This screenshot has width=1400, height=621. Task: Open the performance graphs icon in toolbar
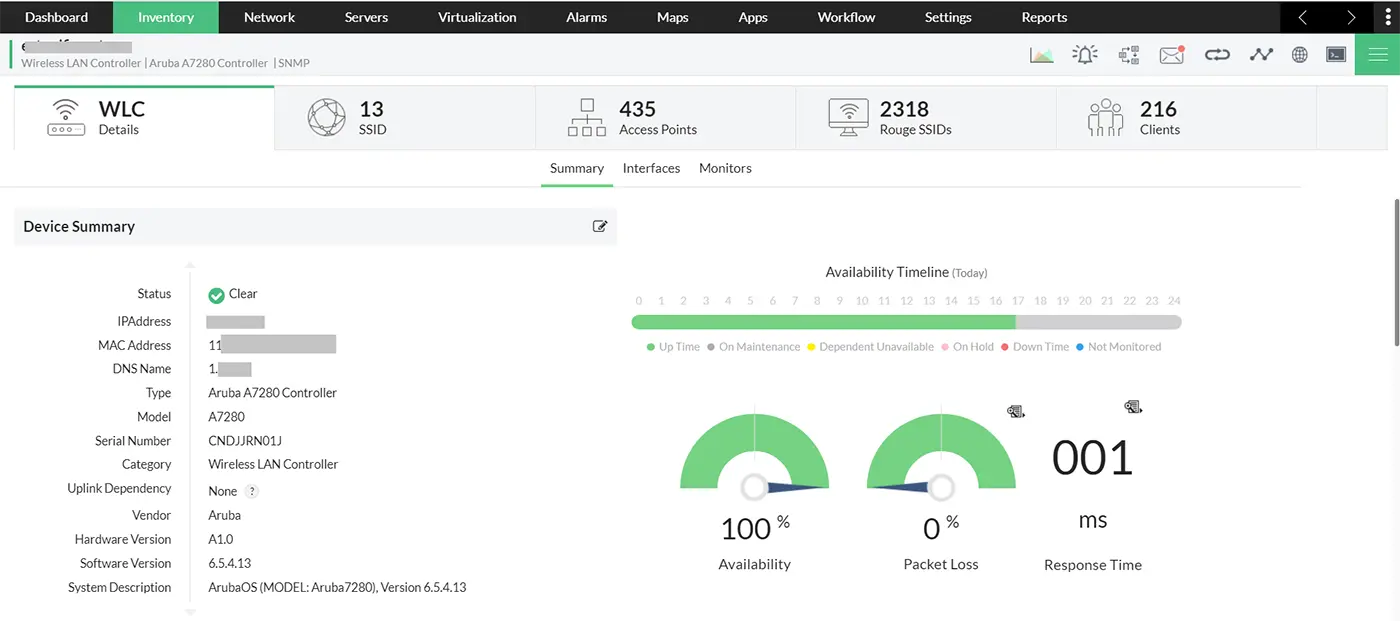point(1041,55)
